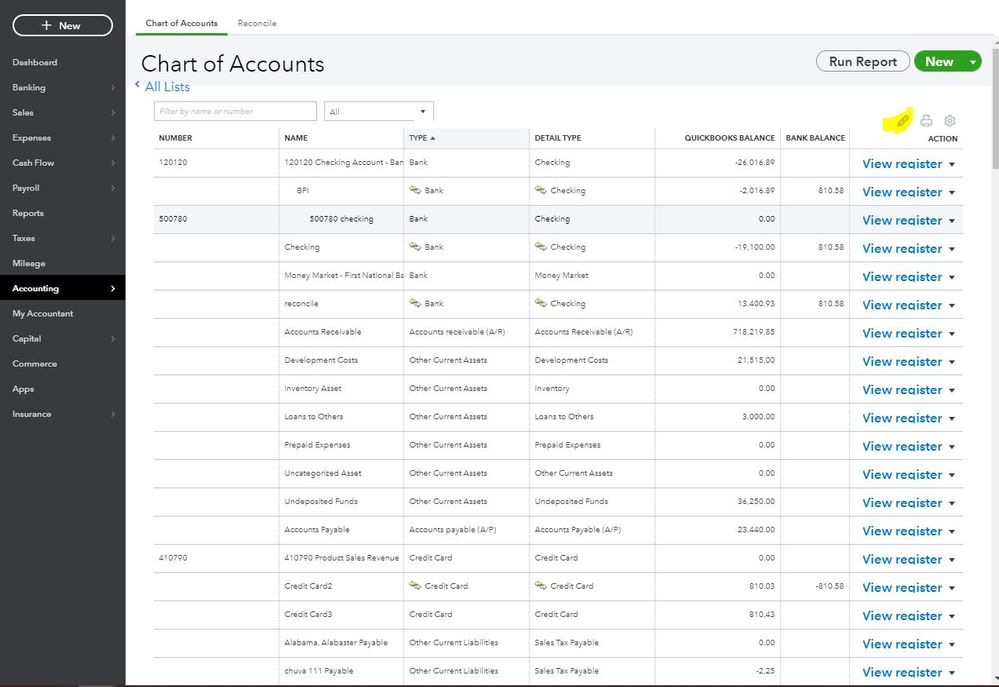View register for Accounts Payable
Viewport: 999px width, 687px height.
(902, 532)
